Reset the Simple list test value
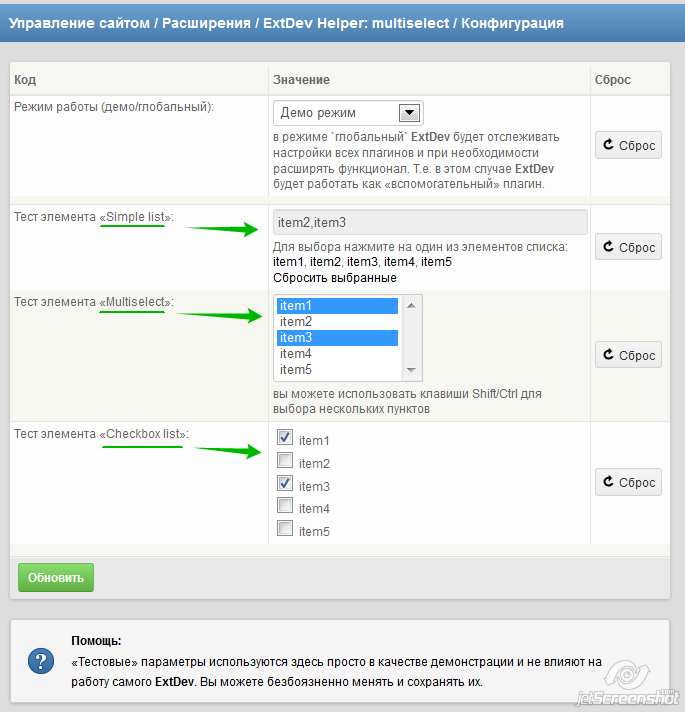Viewport: 685px width, 712px height. point(628,247)
